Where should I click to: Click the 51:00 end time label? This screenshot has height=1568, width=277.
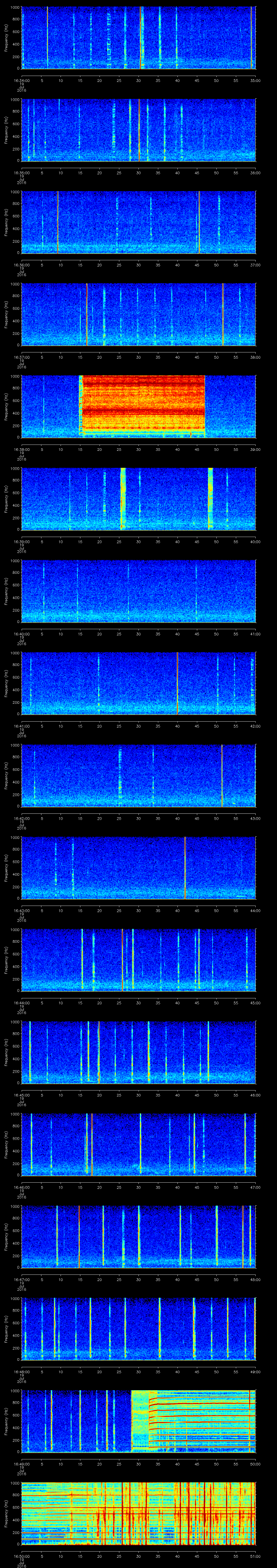click(256, 1556)
